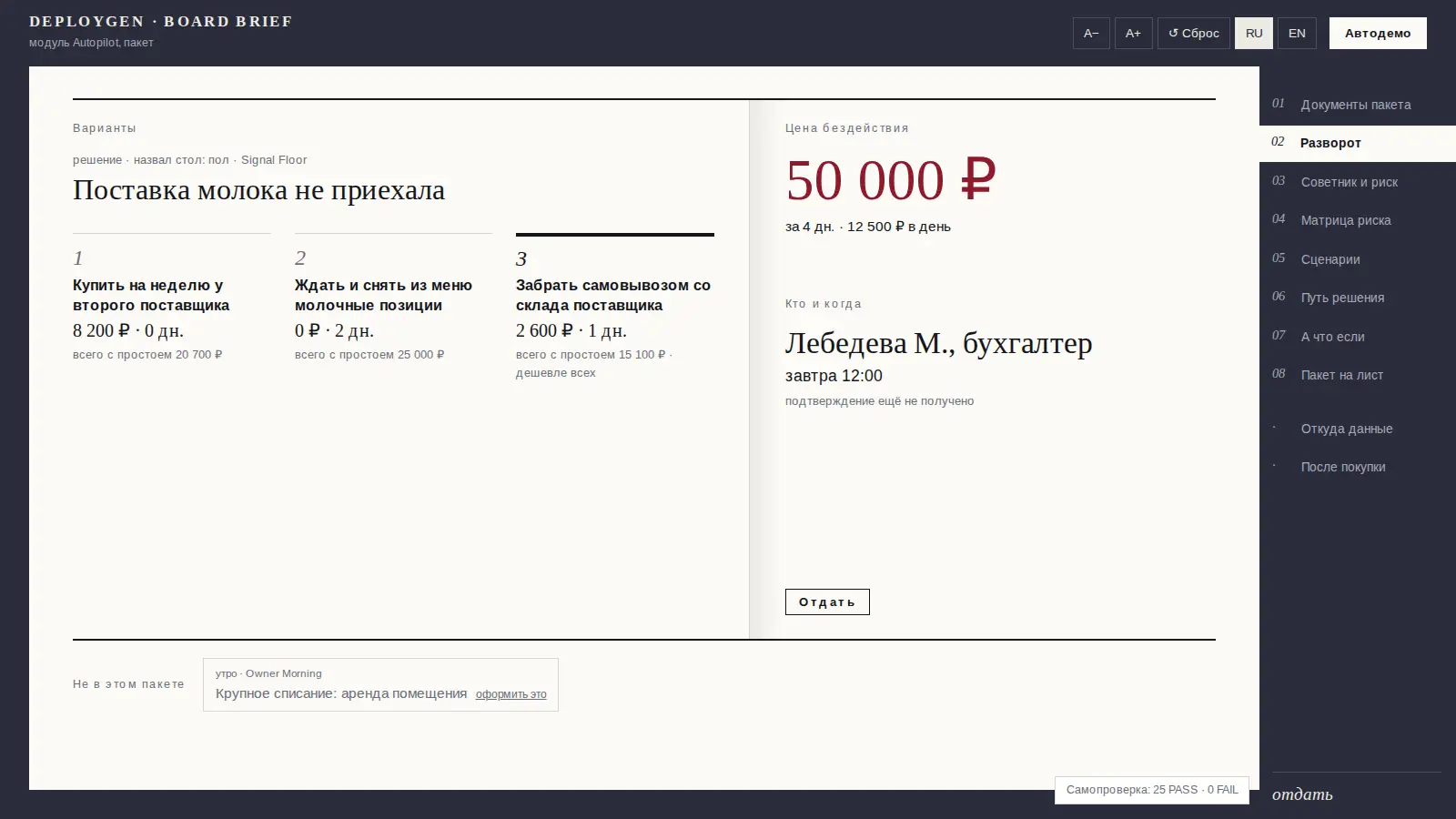The height and width of the screenshot is (819, 1456).
Task: Click the Отдать button
Action: (x=827, y=602)
